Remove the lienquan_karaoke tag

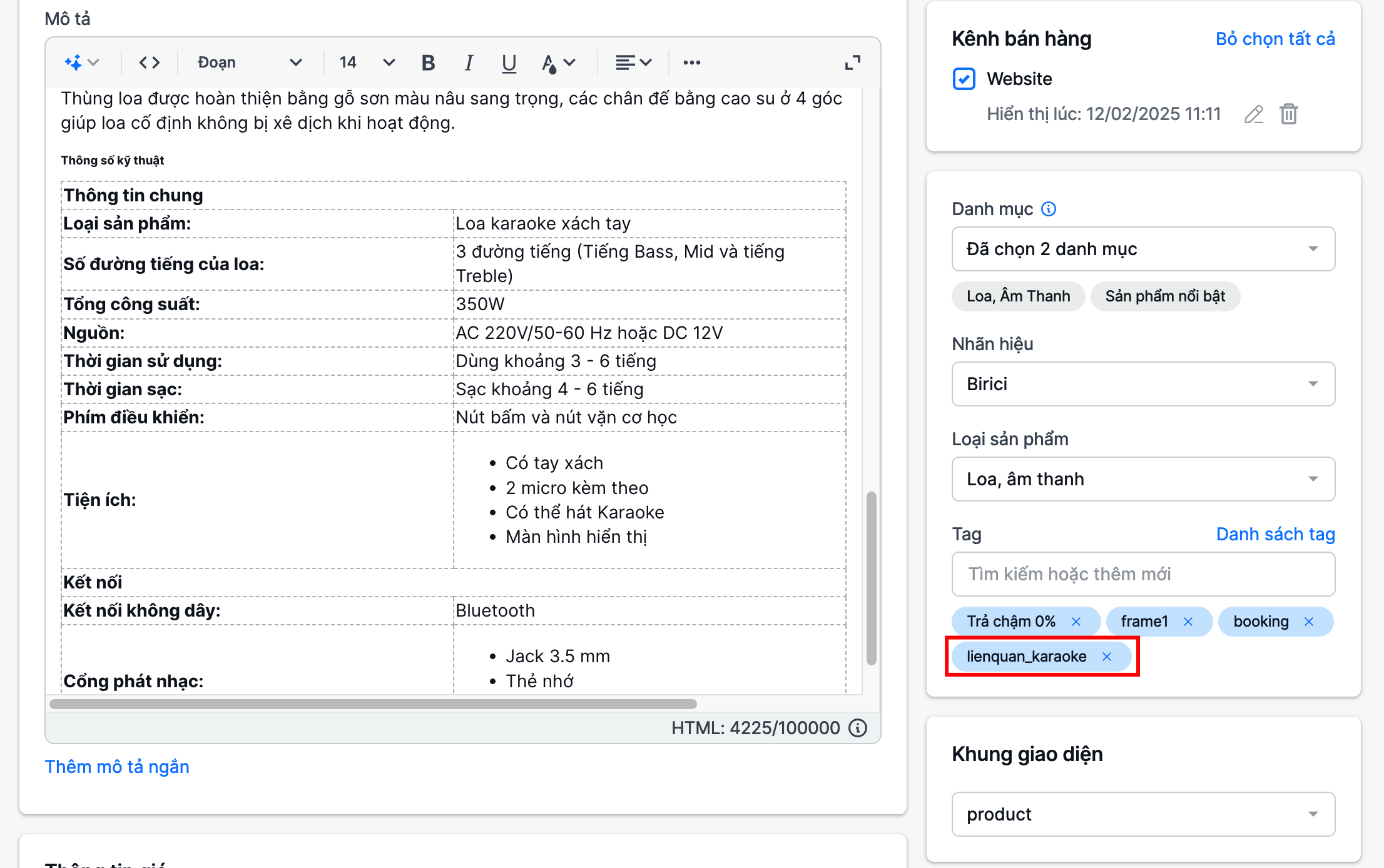tap(1106, 657)
